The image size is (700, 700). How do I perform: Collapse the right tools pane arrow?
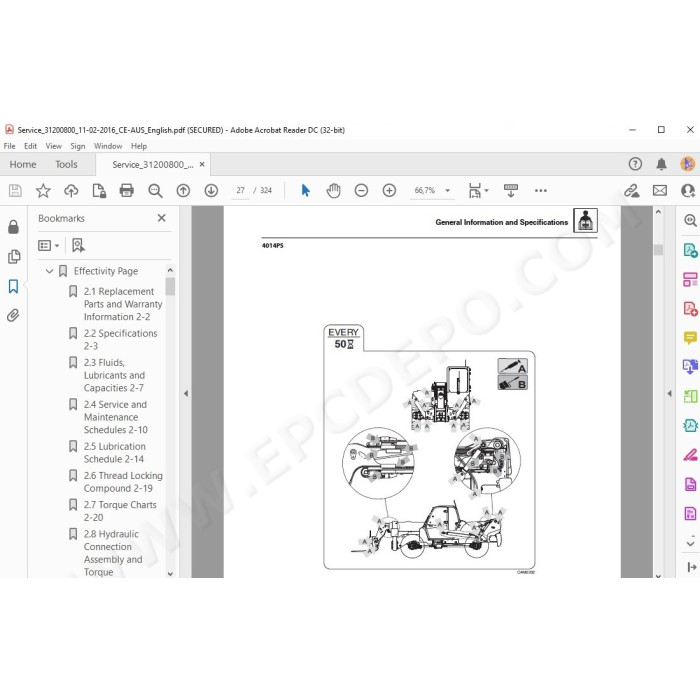point(669,393)
